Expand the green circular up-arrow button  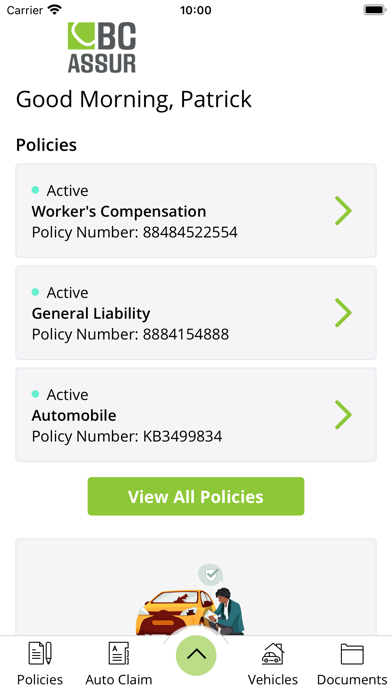point(196,655)
